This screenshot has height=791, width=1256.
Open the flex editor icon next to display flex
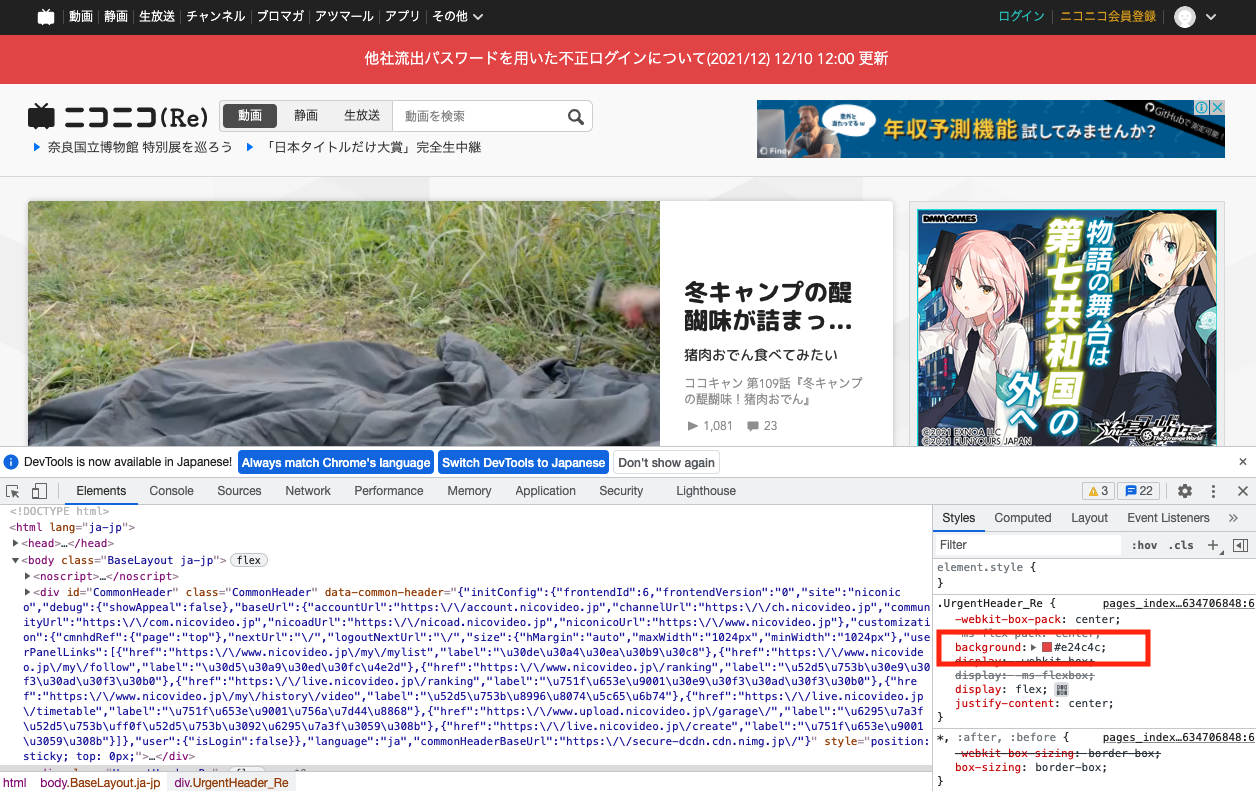pos(1062,688)
